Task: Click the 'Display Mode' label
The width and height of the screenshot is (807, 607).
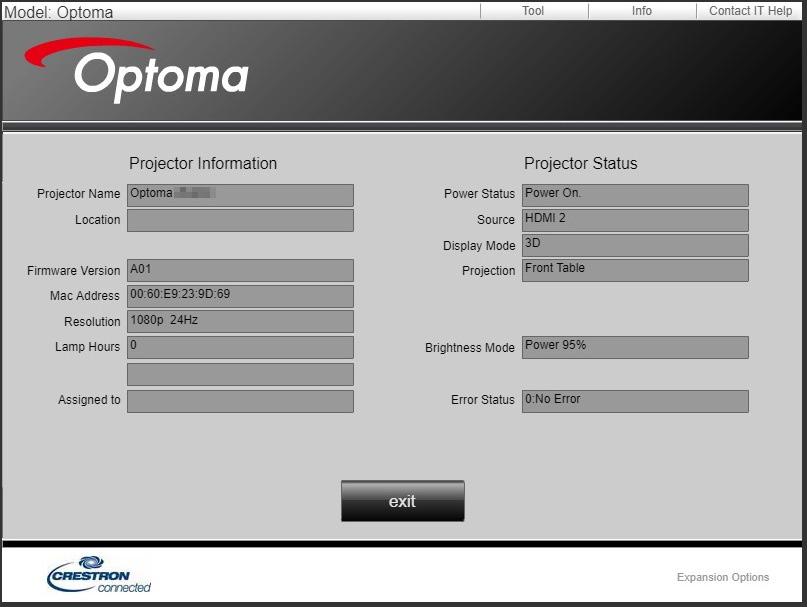Action: (x=479, y=246)
